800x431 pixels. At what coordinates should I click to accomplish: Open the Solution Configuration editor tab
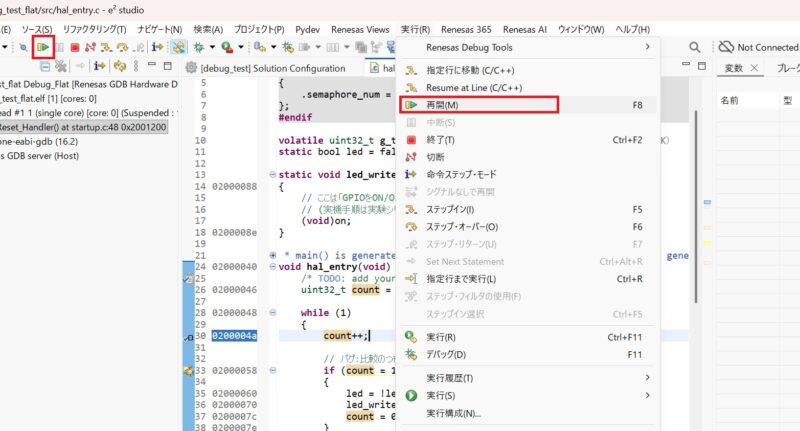265,68
